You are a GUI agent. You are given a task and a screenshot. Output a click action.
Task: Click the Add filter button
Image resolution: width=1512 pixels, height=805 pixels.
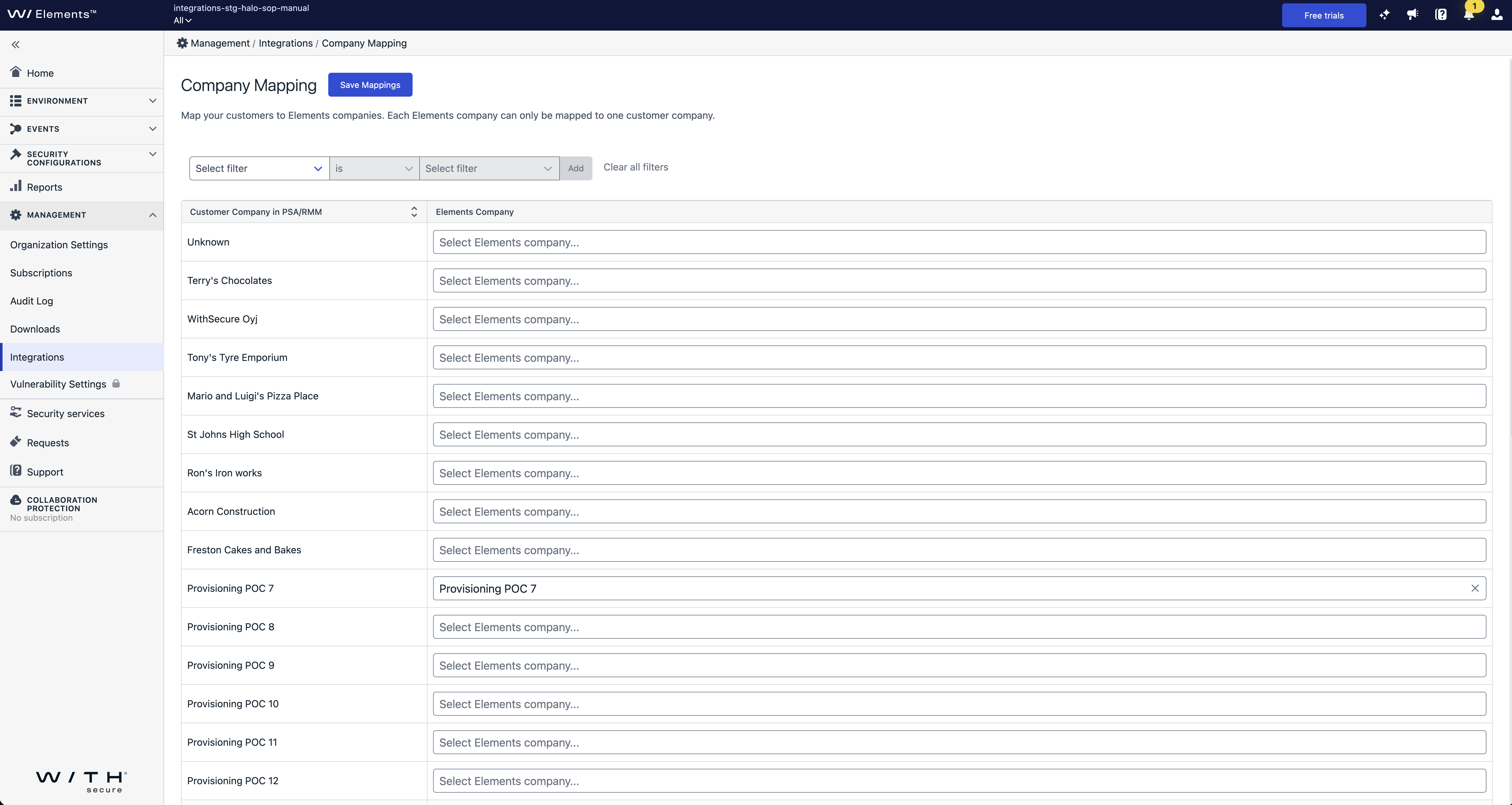(x=576, y=169)
